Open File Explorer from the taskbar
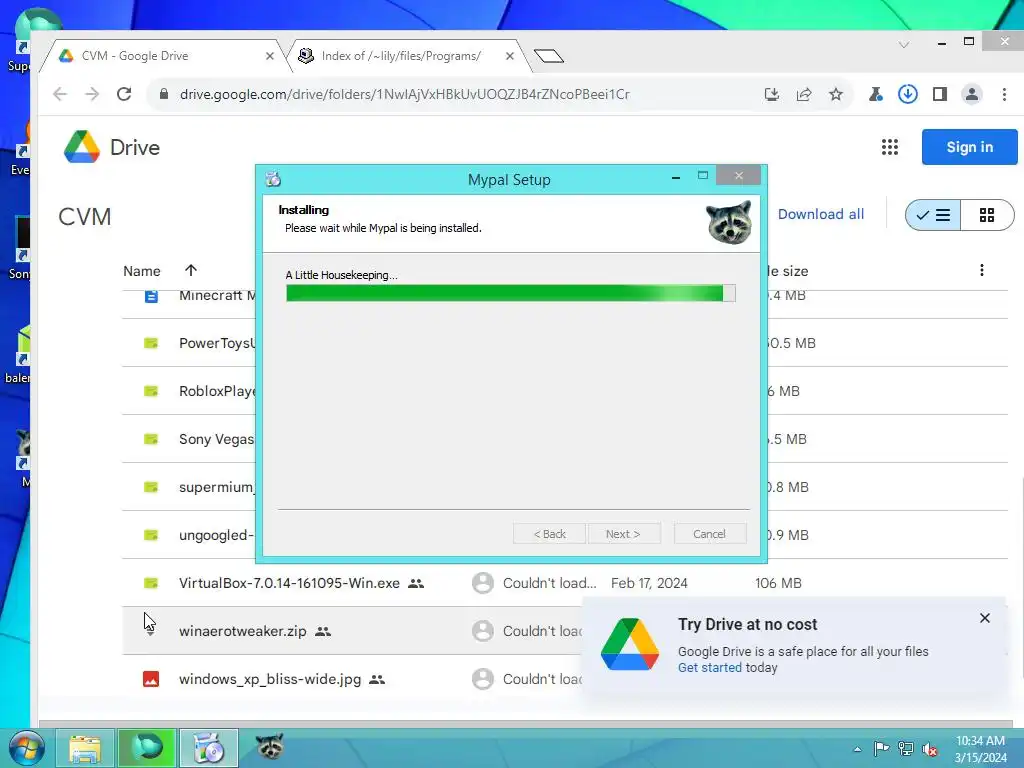This screenshot has width=1024, height=768. click(x=85, y=748)
